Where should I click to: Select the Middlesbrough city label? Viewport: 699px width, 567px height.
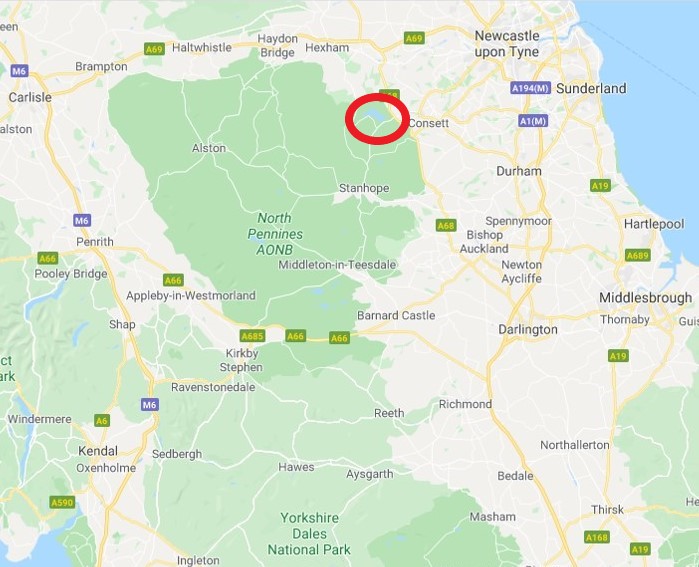[646, 298]
